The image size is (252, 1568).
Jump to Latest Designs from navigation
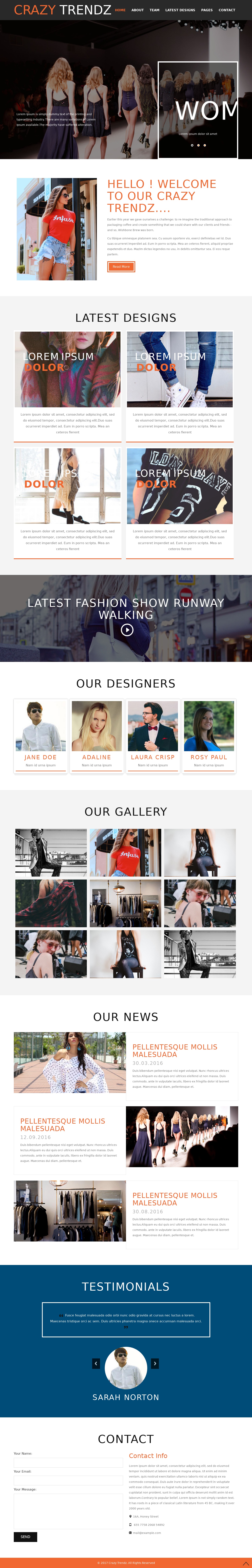pyautogui.click(x=180, y=10)
